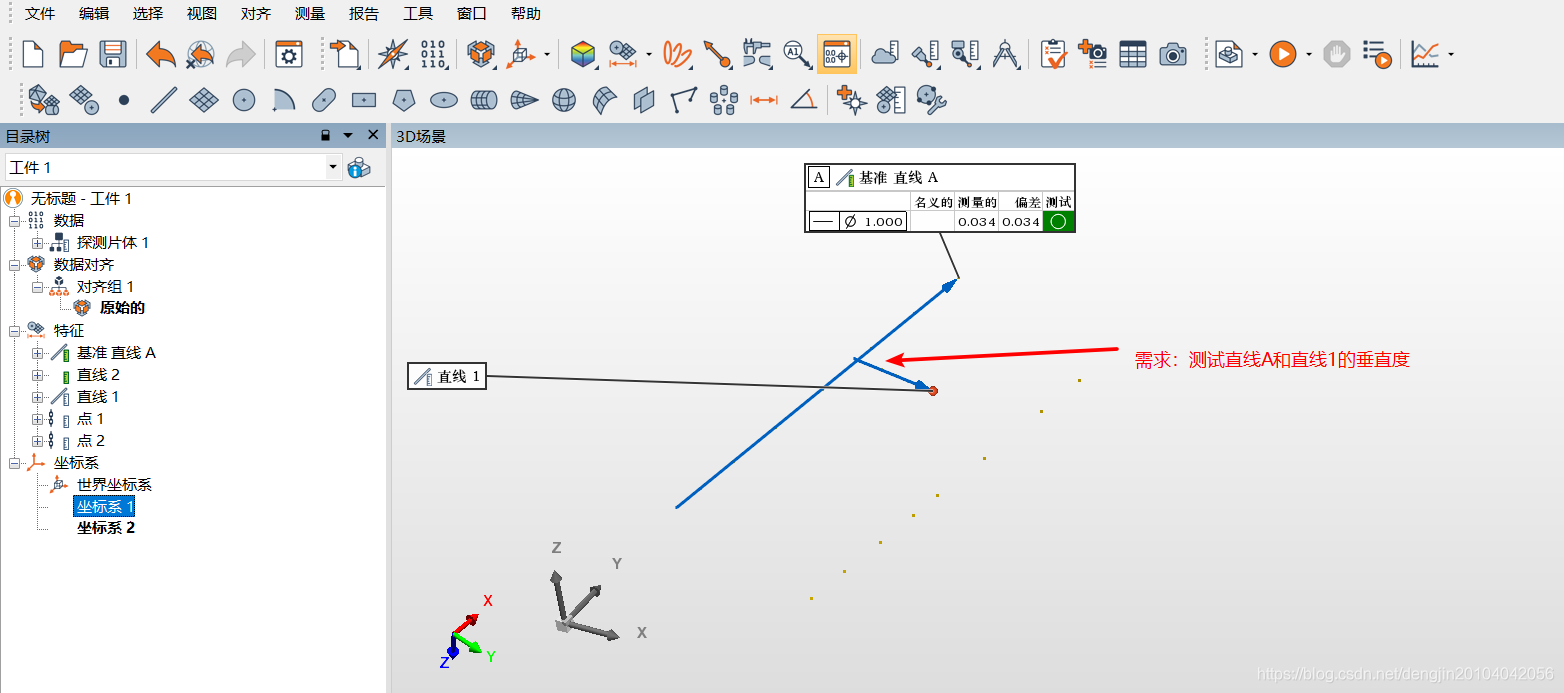Create a polygon feature icon
The height and width of the screenshot is (693, 1564).
(404, 100)
